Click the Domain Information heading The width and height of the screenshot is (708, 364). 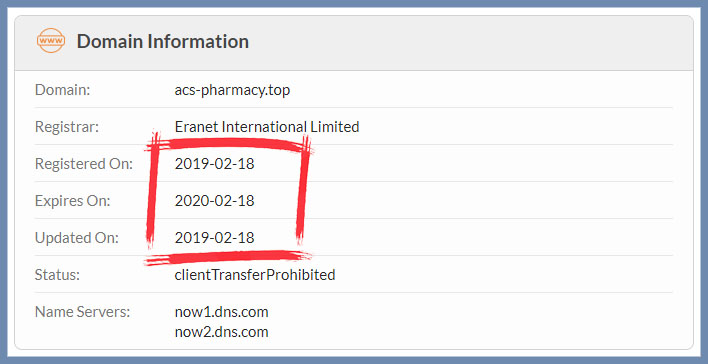coord(163,41)
